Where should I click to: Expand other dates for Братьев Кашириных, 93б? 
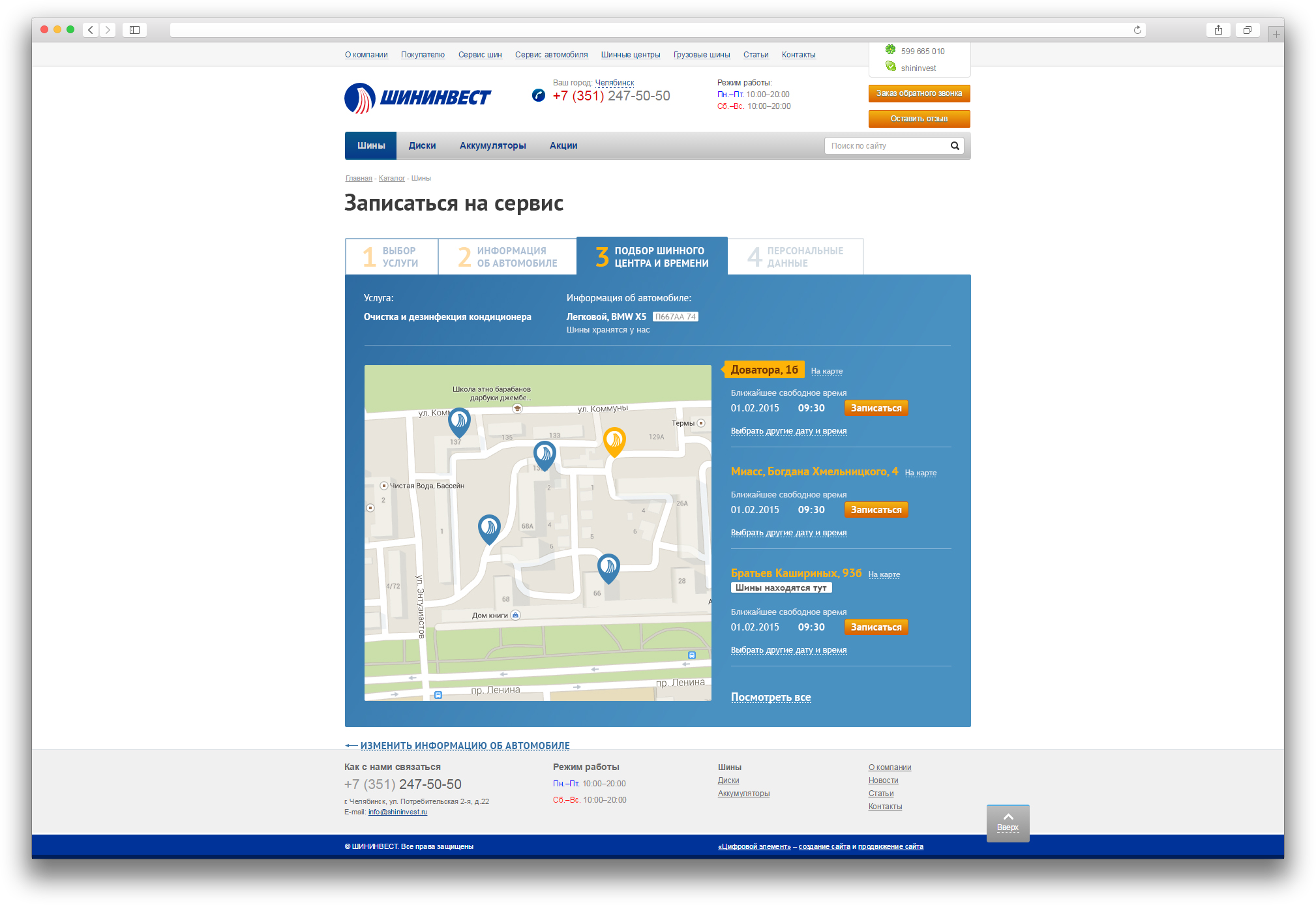tap(788, 650)
